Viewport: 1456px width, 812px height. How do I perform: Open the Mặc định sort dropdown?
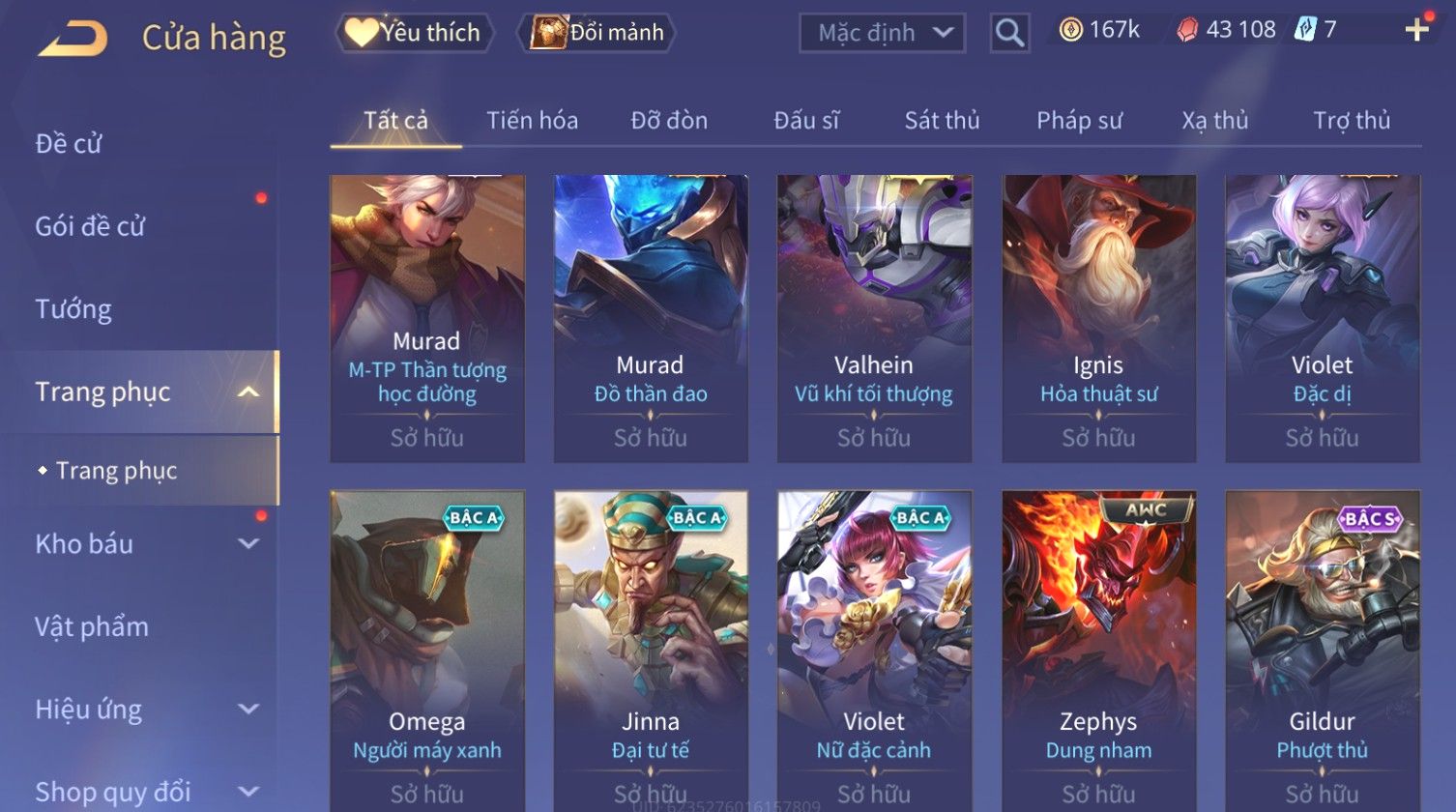[x=882, y=33]
